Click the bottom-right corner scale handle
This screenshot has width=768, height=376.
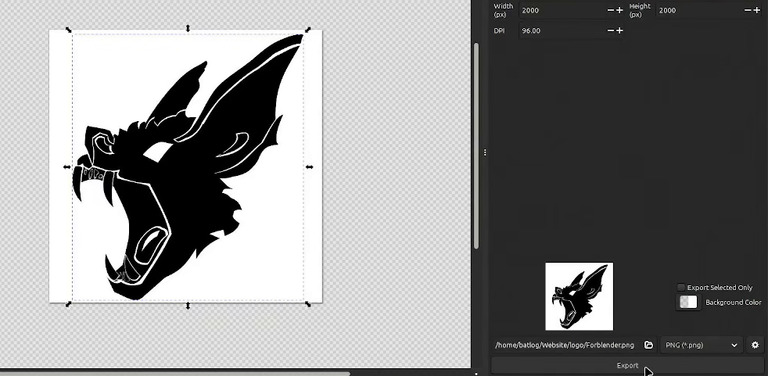click(x=308, y=304)
